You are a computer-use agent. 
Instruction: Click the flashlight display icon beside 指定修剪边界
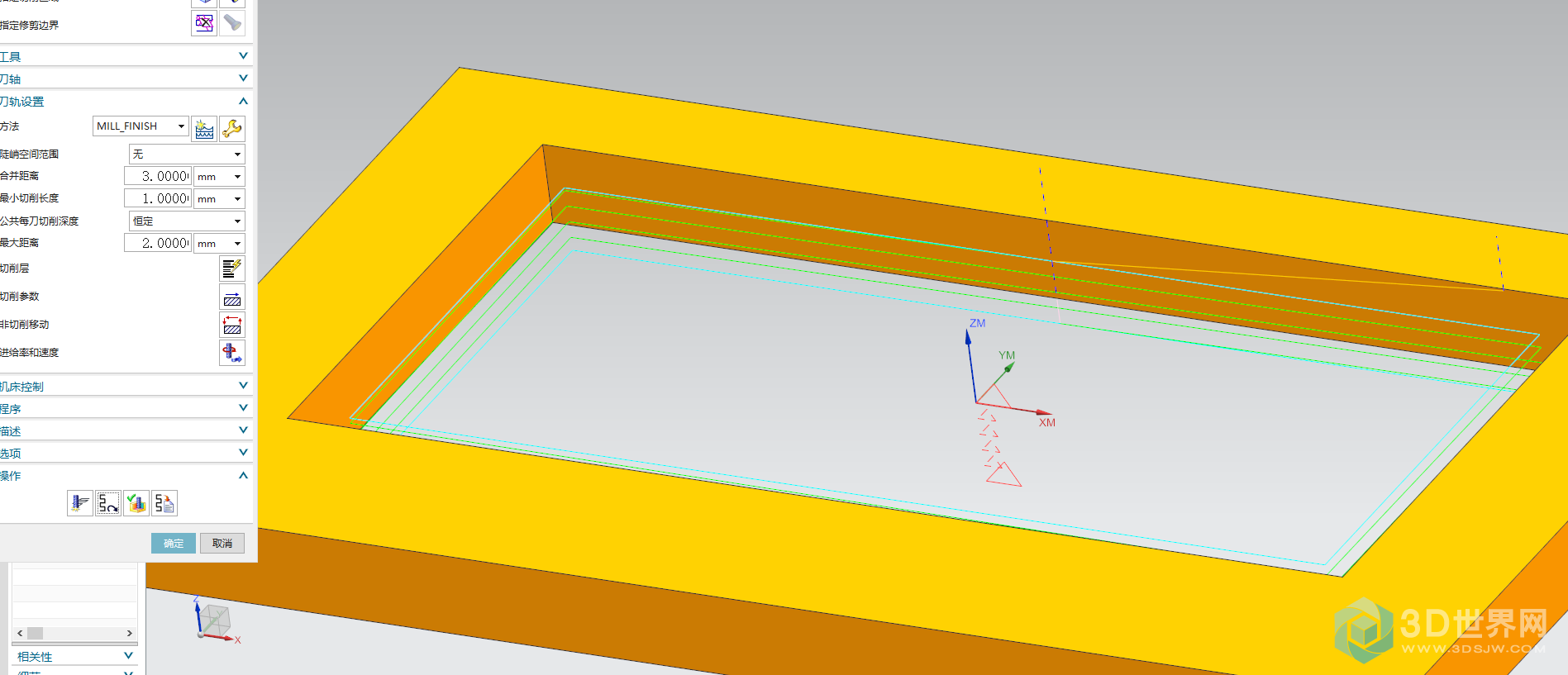coord(232,23)
